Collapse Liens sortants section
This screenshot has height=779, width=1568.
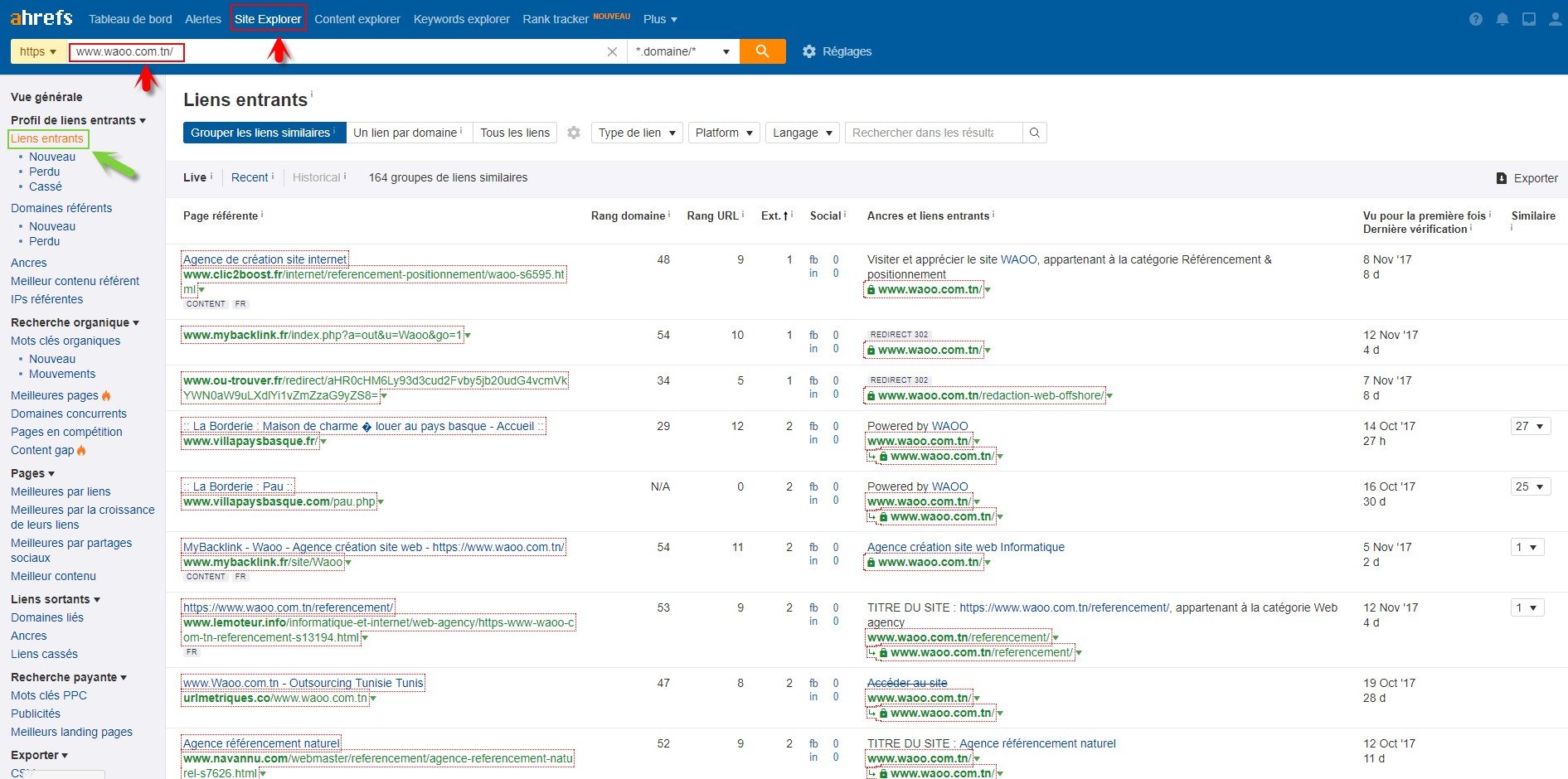click(55, 599)
